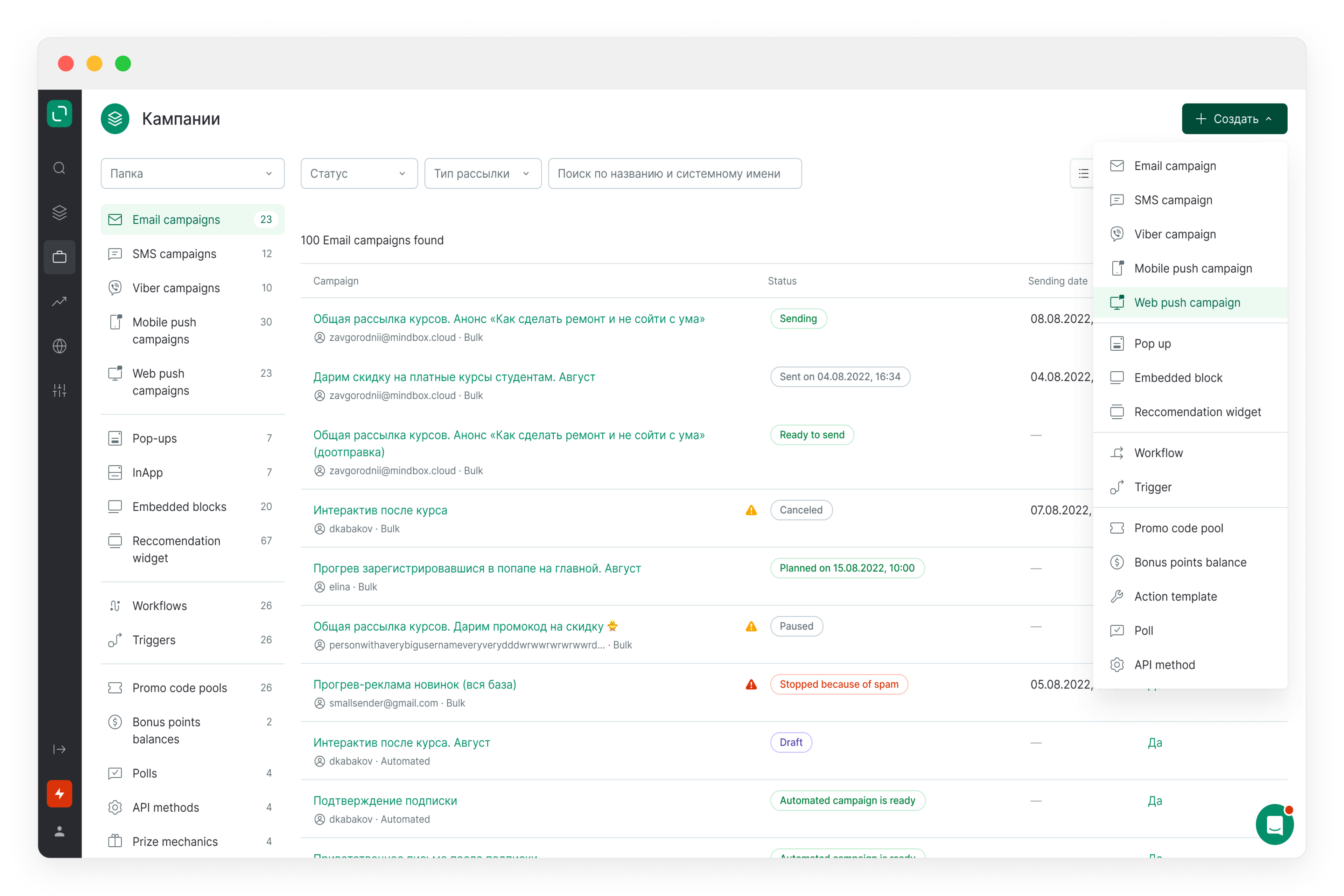1344x896 pixels.
Task: Click the Sending date column header
Action: click(1058, 281)
